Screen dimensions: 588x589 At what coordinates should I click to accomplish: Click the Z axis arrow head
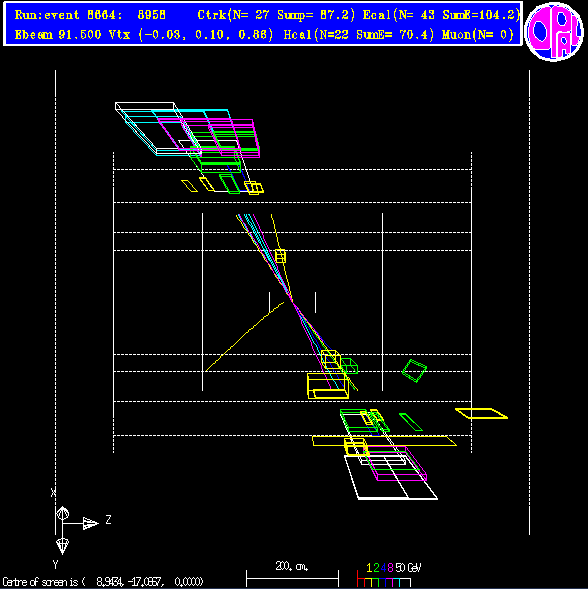91,523
